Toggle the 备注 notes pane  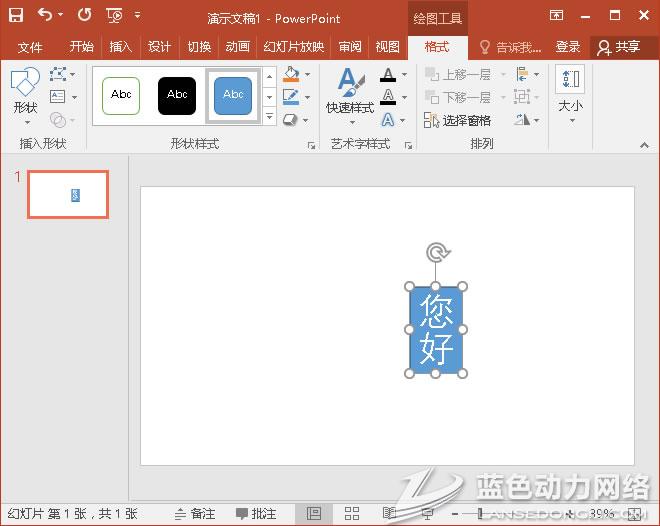[x=195, y=513]
